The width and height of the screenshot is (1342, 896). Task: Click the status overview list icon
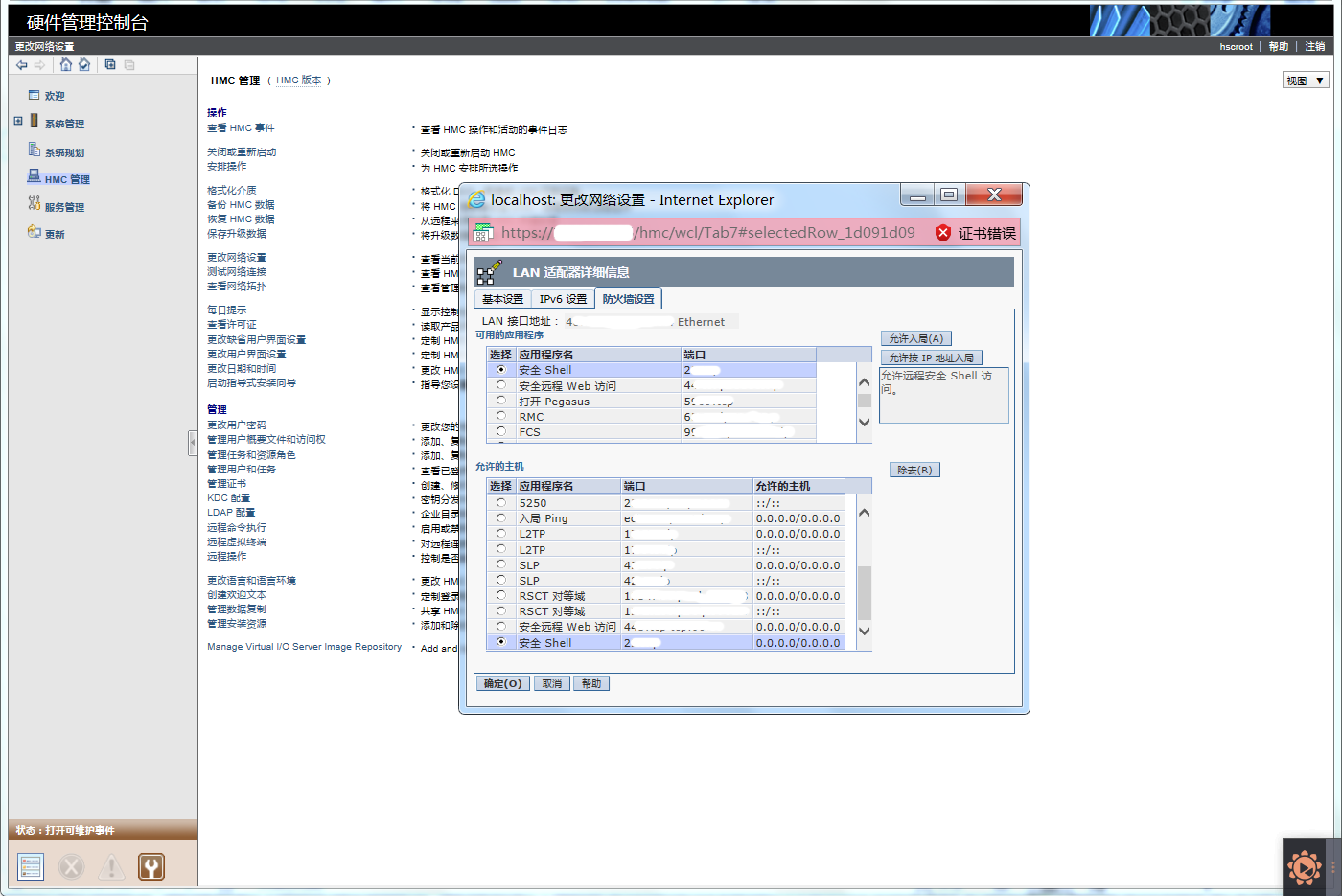[x=31, y=866]
